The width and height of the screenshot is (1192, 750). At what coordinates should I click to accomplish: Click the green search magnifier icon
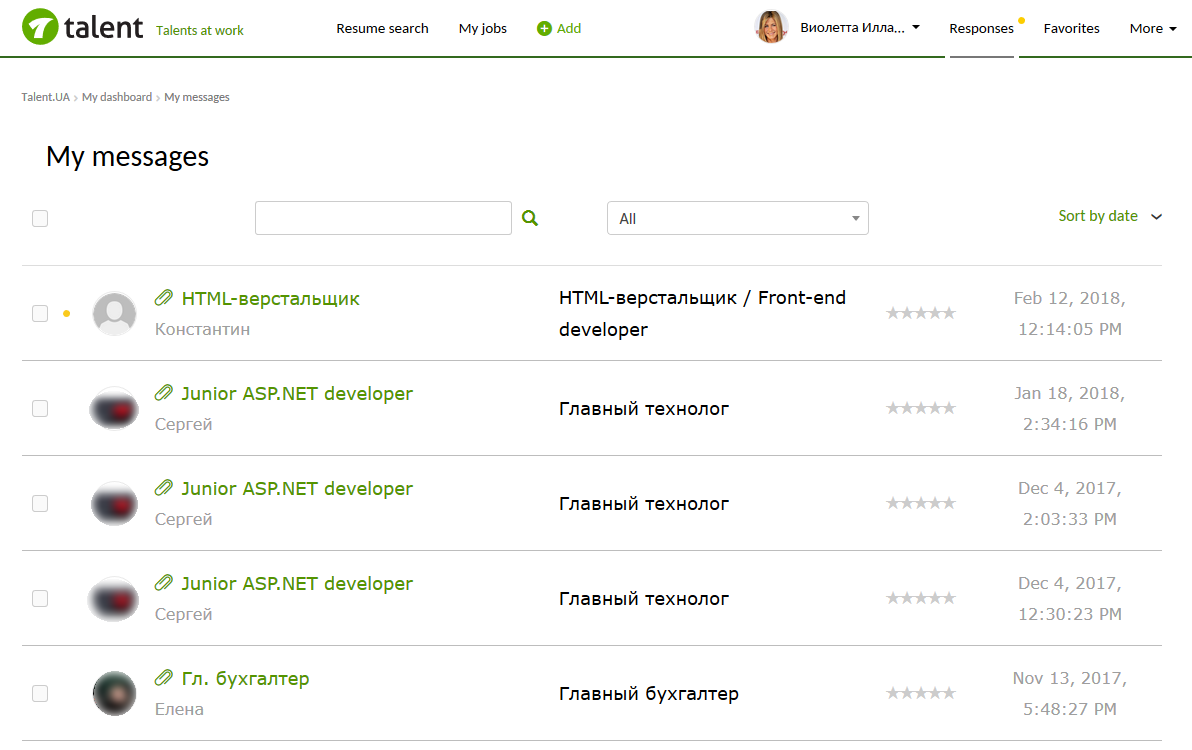coord(530,218)
